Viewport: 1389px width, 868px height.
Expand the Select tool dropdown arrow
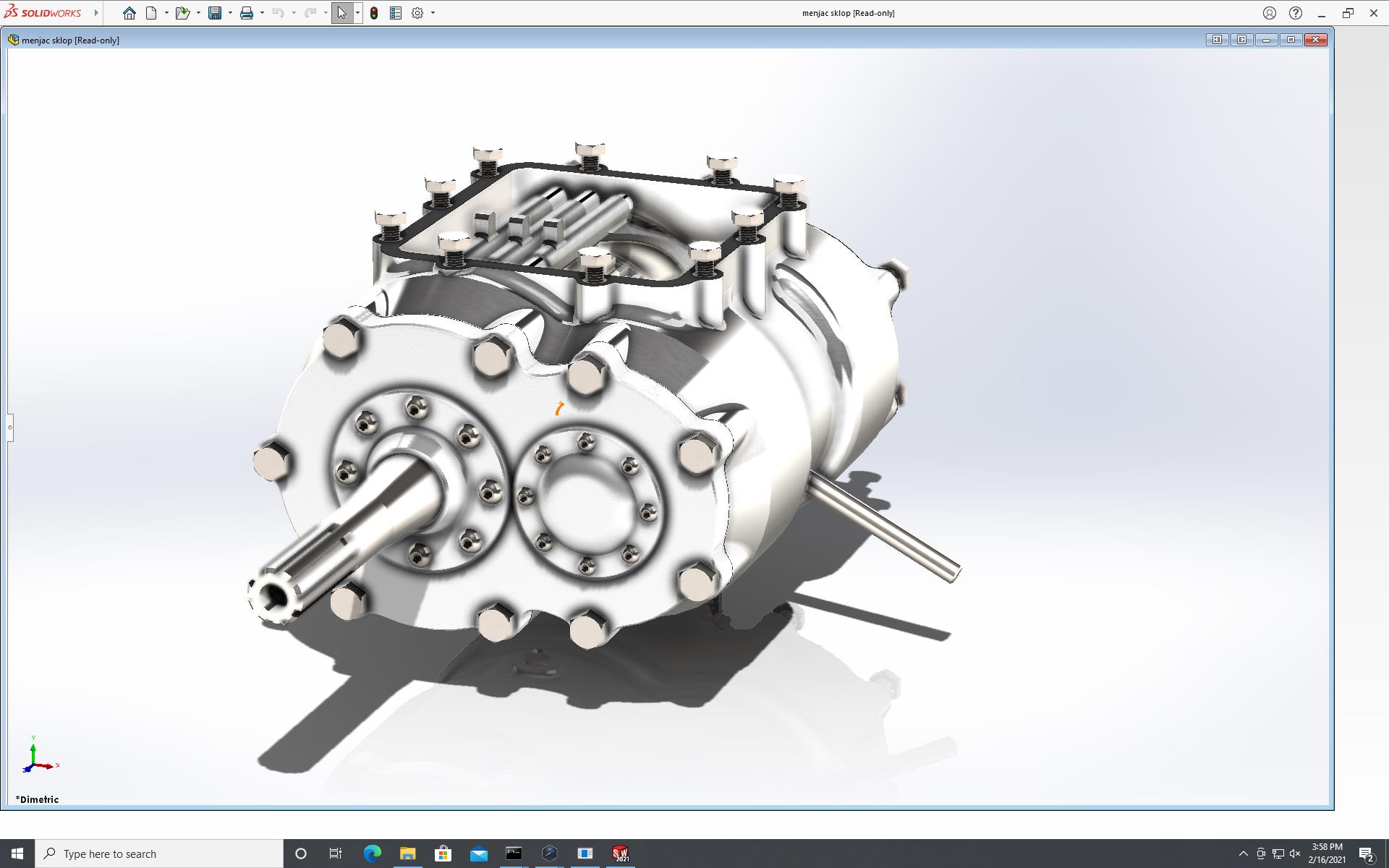357,13
